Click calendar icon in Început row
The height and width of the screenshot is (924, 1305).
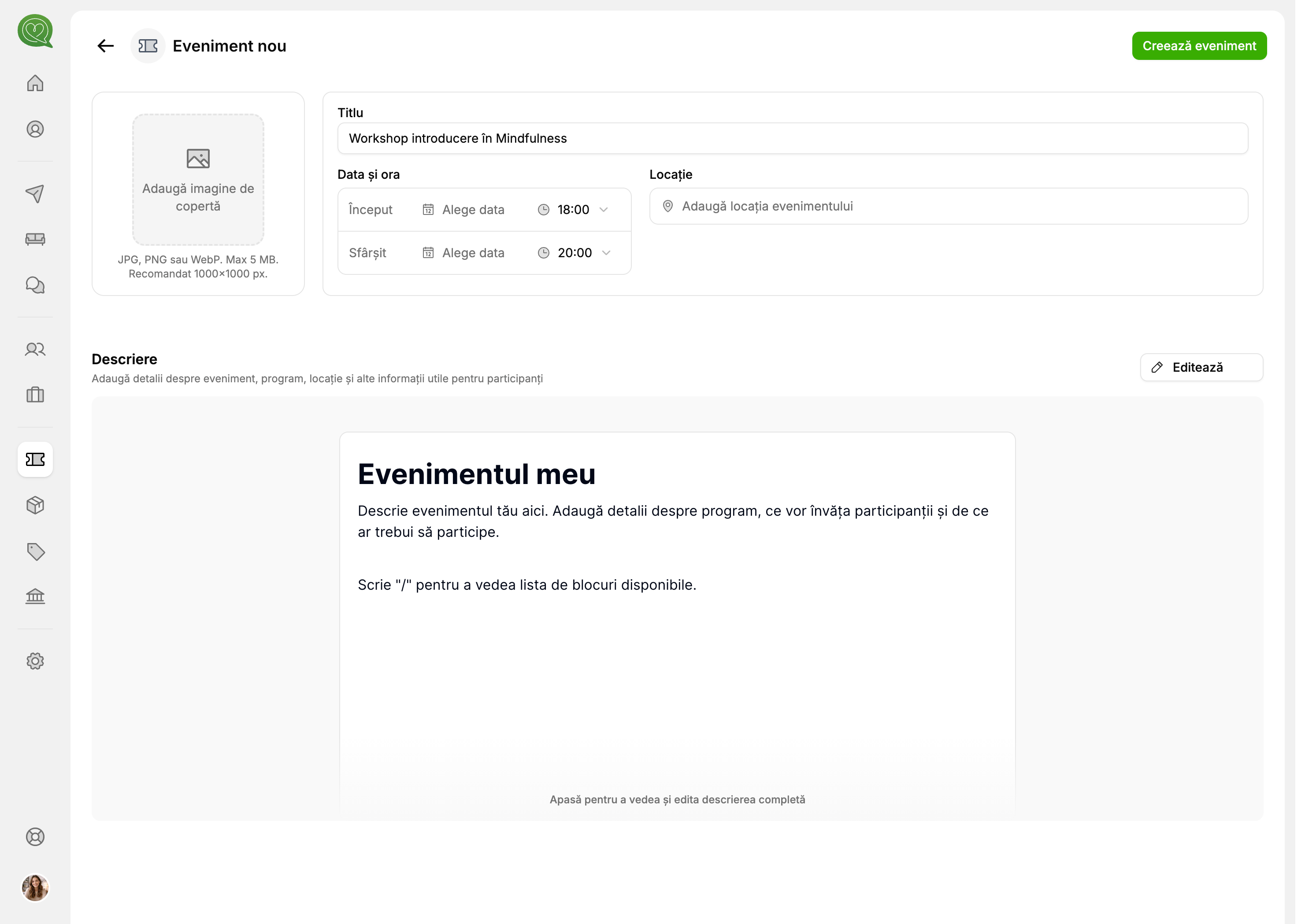pos(428,210)
